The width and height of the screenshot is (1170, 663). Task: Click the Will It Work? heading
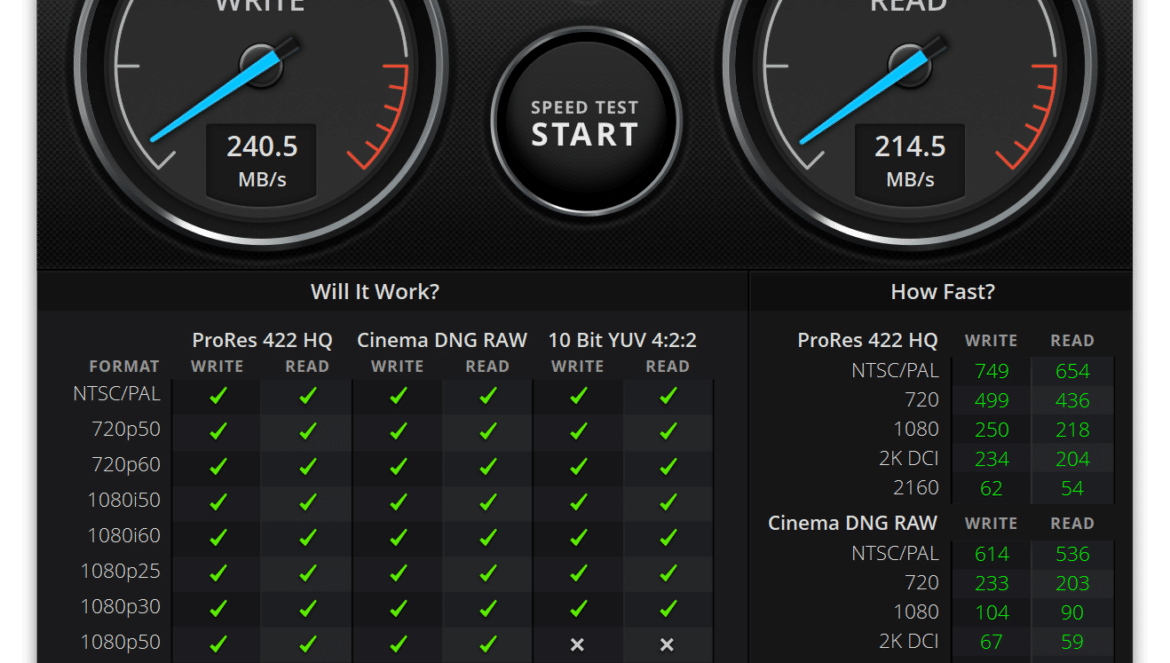tap(375, 292)
